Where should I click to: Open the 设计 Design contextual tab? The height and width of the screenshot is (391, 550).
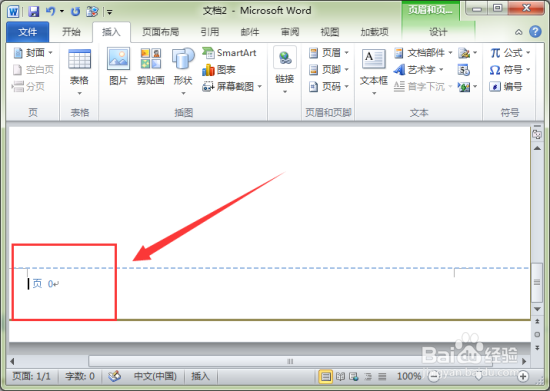438,32
